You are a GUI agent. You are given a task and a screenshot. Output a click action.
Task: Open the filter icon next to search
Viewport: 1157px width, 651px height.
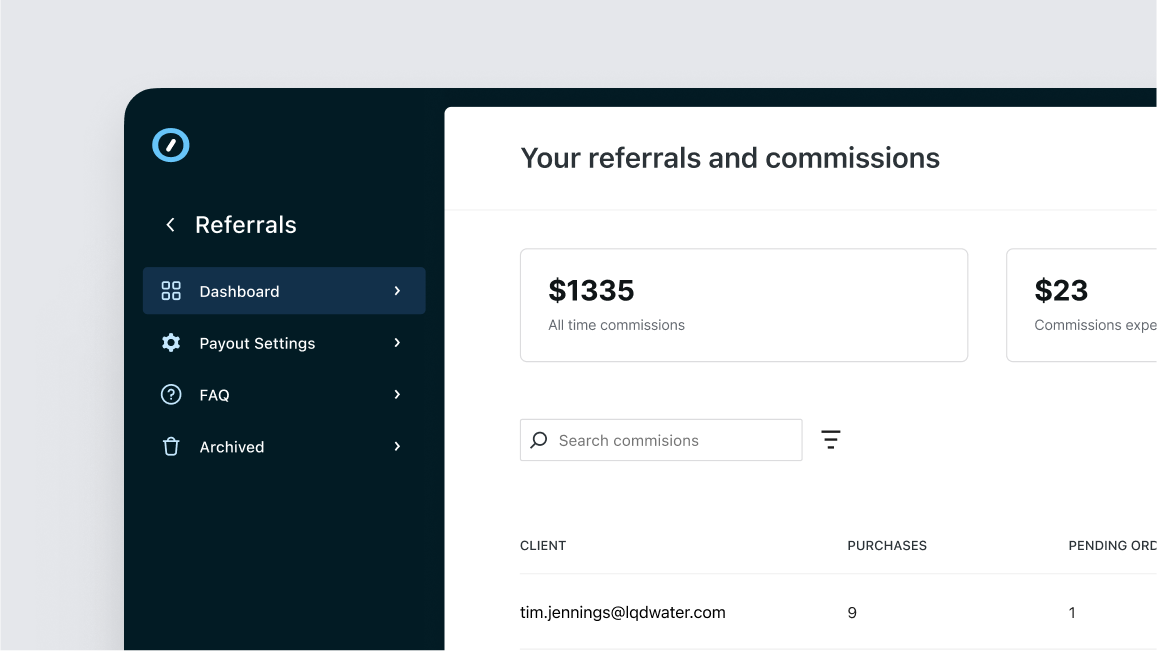click(x=831, y=440)
